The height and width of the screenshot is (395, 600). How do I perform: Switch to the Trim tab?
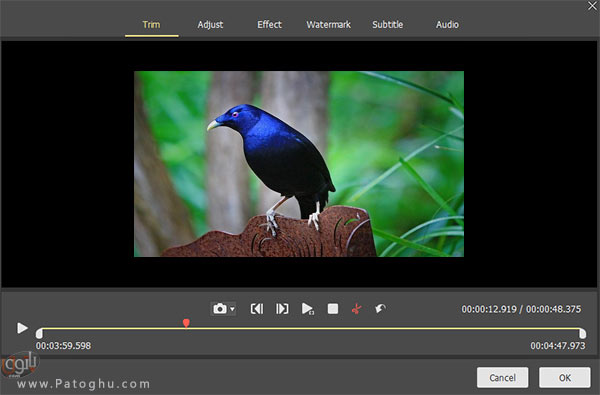click(x=152, y=25)
